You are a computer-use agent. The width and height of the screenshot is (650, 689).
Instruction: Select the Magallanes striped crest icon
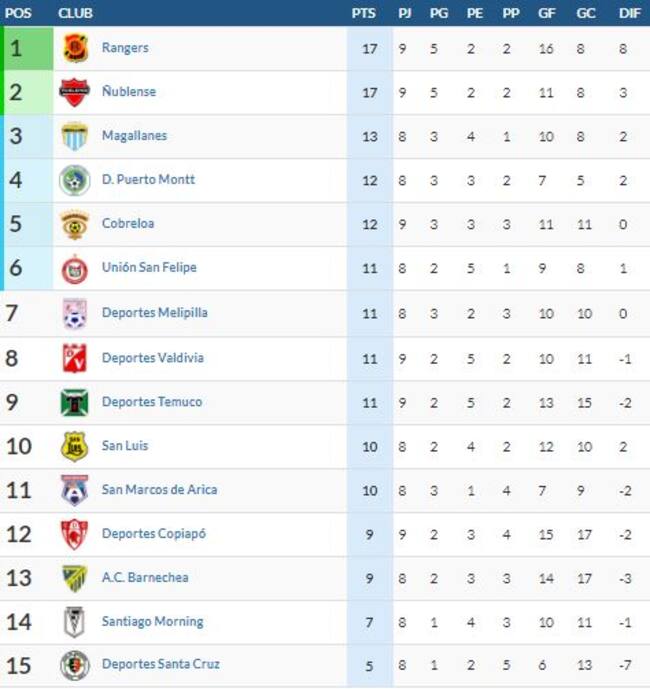click(x=75, y=136)
